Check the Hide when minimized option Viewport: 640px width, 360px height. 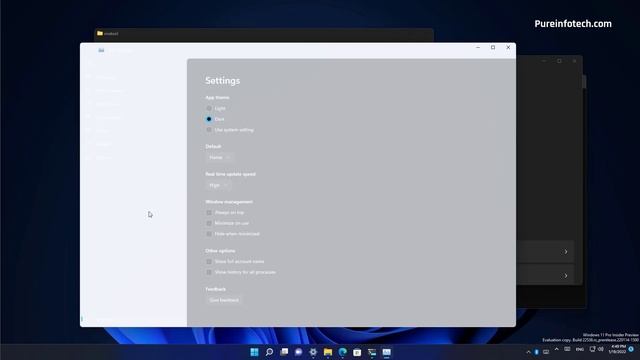(209, 234)
